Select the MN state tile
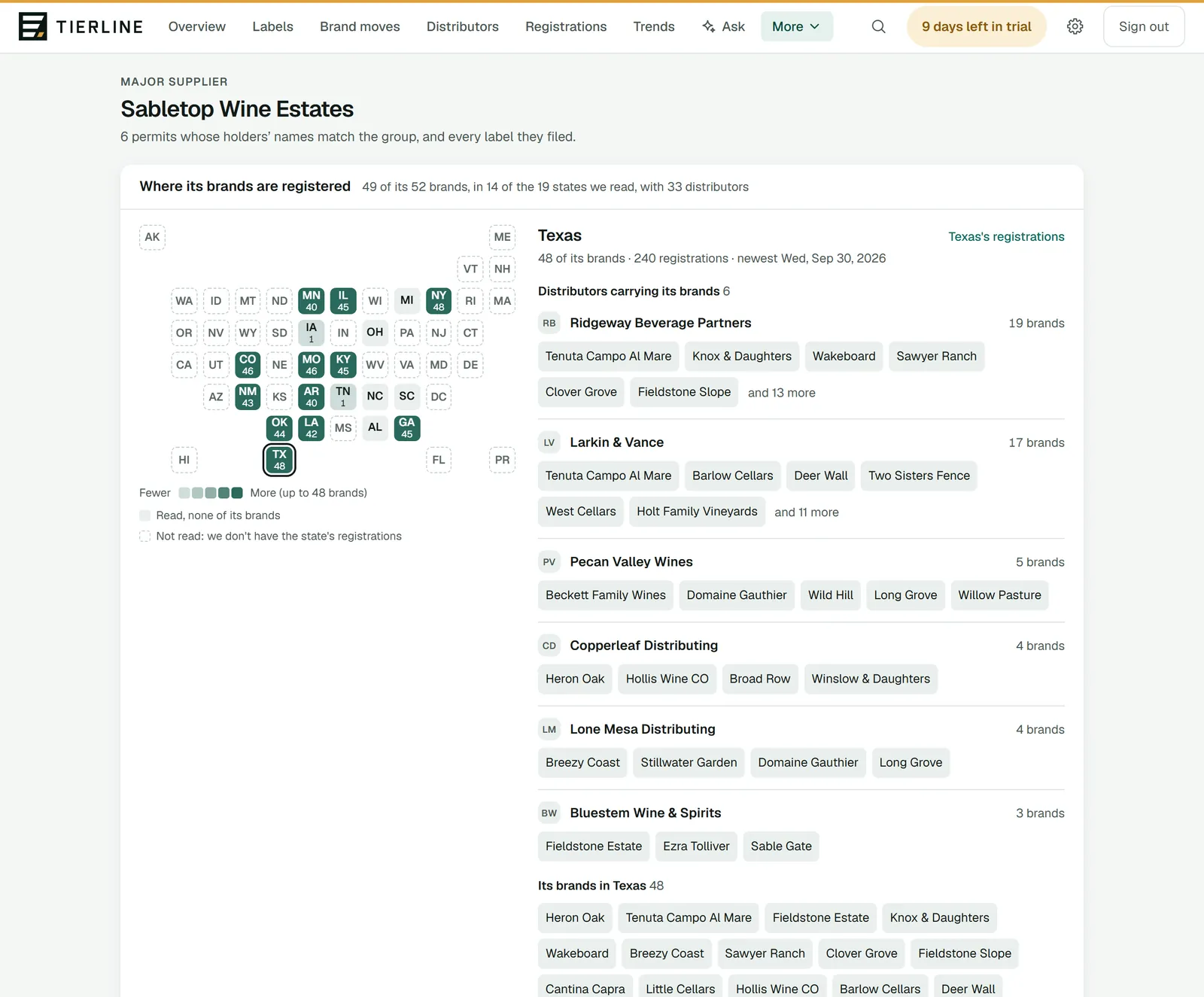This screenshot has width=1204, height=997. click(x=312, y=301)
